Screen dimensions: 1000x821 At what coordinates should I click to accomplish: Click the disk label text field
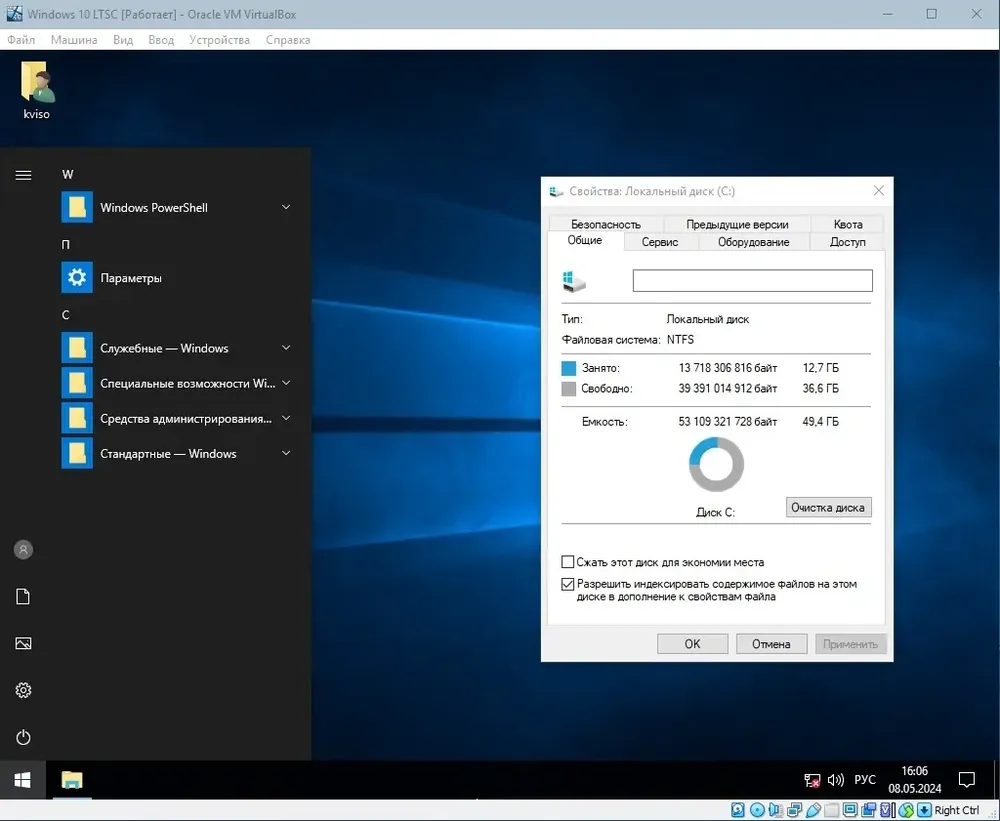(x=753, y=281)
